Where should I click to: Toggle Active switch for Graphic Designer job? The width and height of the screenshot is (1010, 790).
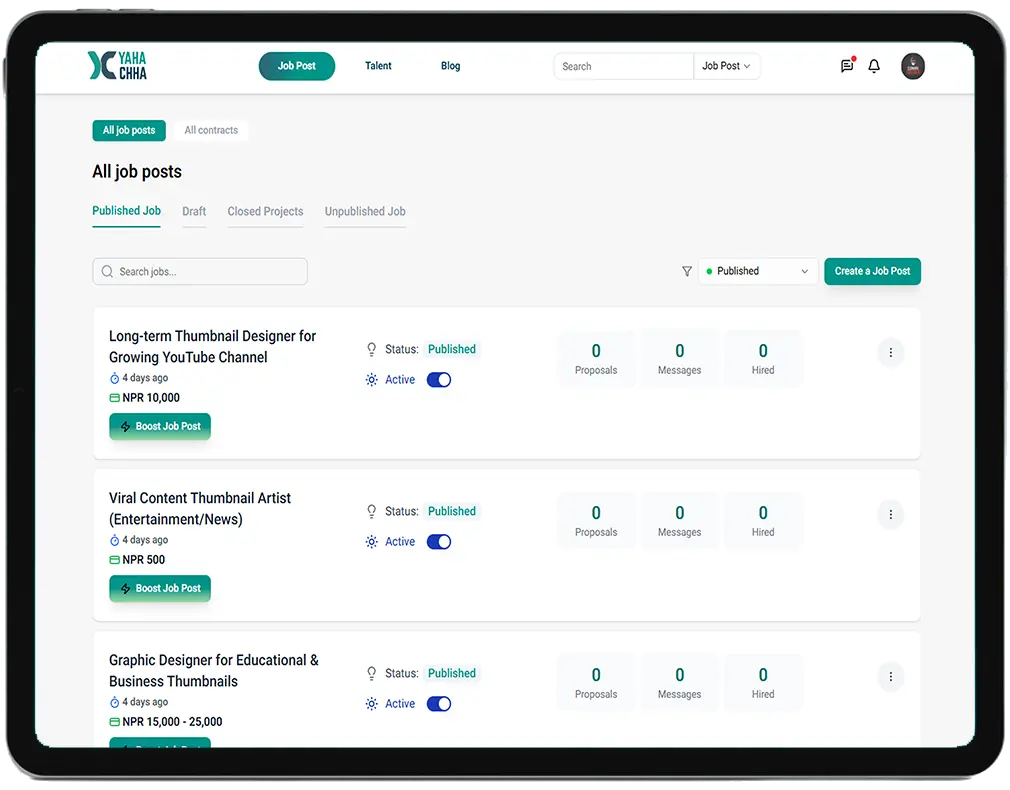[439, 704]
